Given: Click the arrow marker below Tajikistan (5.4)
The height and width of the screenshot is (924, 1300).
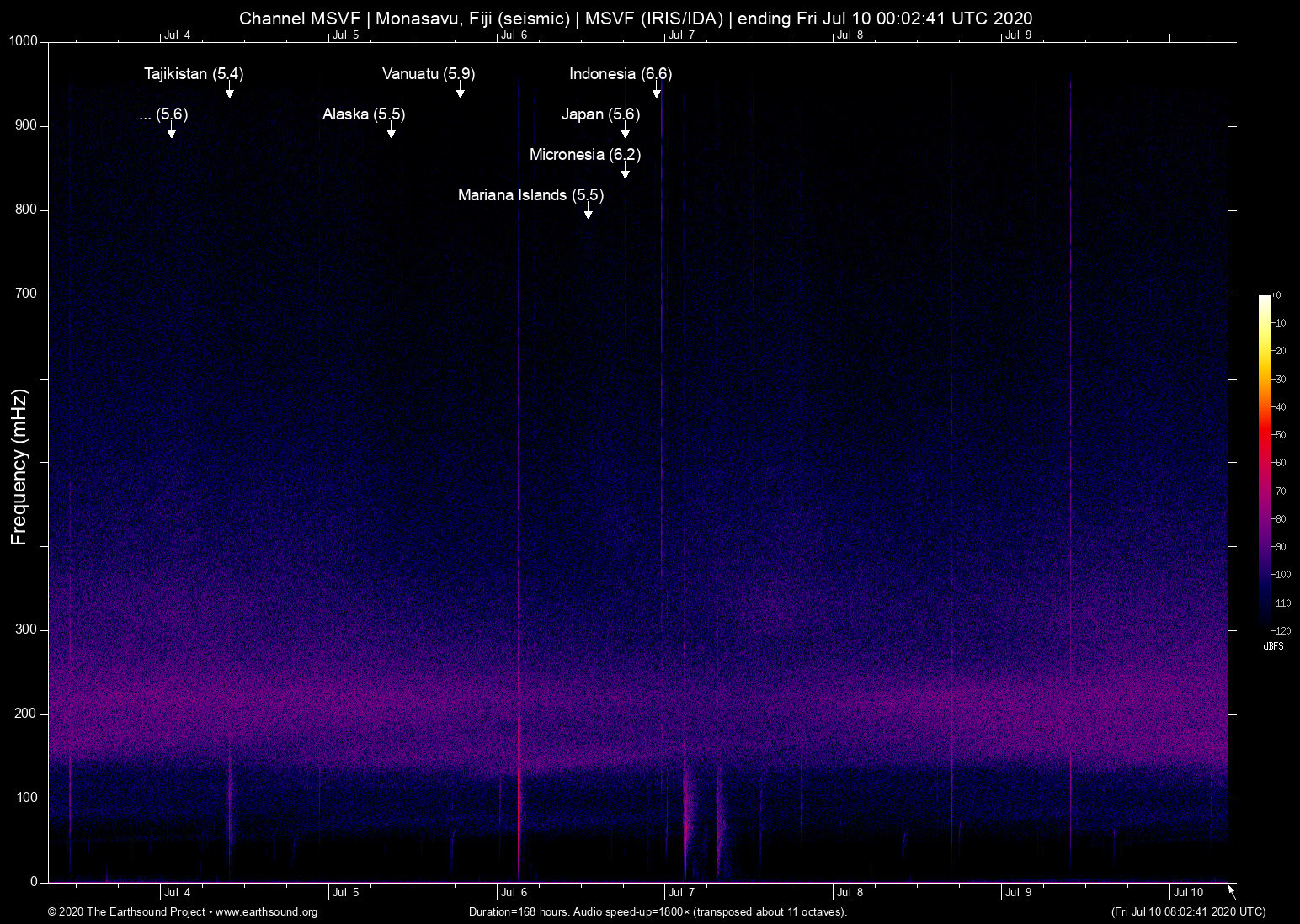Looking at the screenshot, I should pos(229,91).
